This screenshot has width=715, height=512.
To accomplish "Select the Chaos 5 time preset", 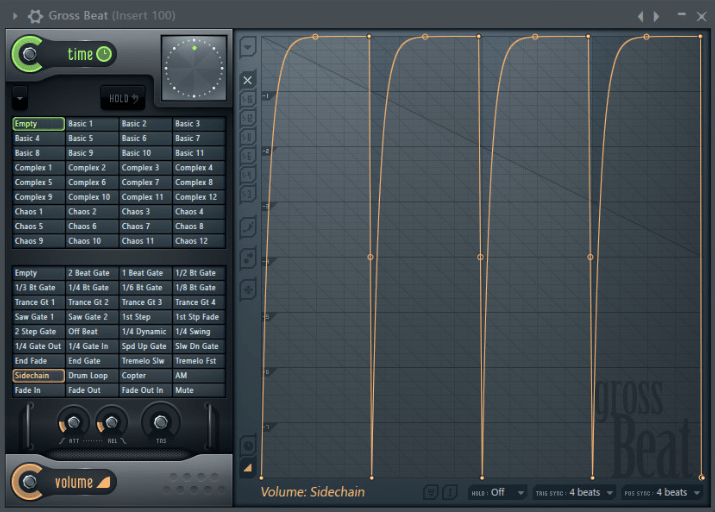I will point(38,226).
